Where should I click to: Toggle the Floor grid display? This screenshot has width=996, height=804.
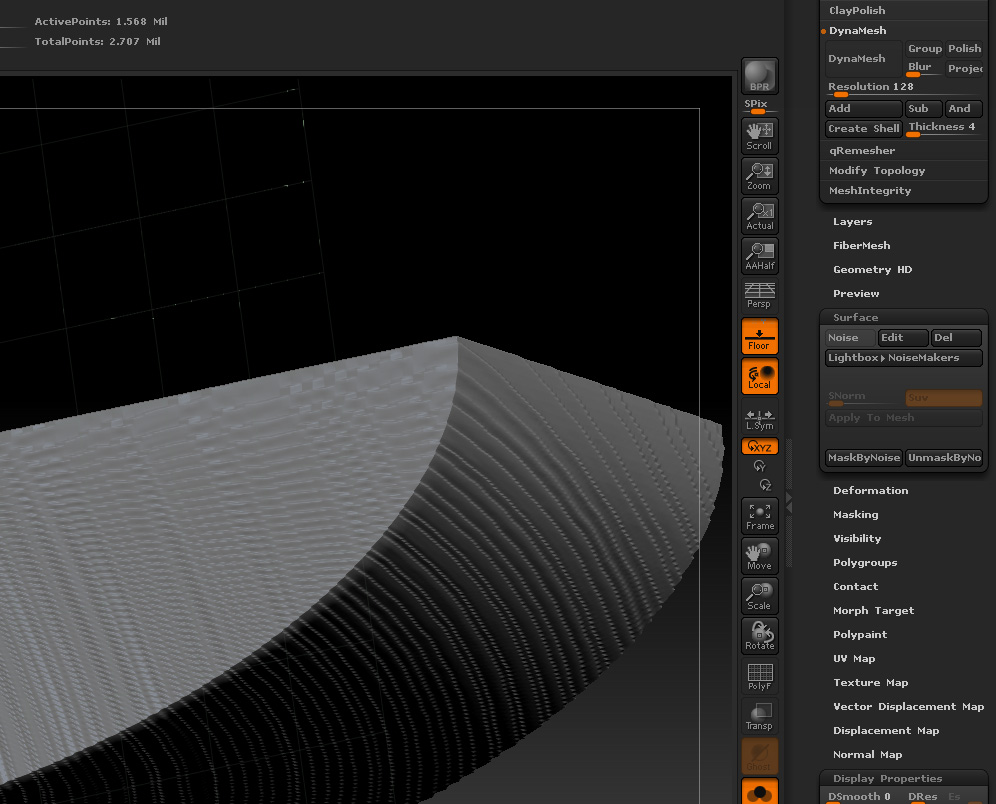[x=759, y=336]
